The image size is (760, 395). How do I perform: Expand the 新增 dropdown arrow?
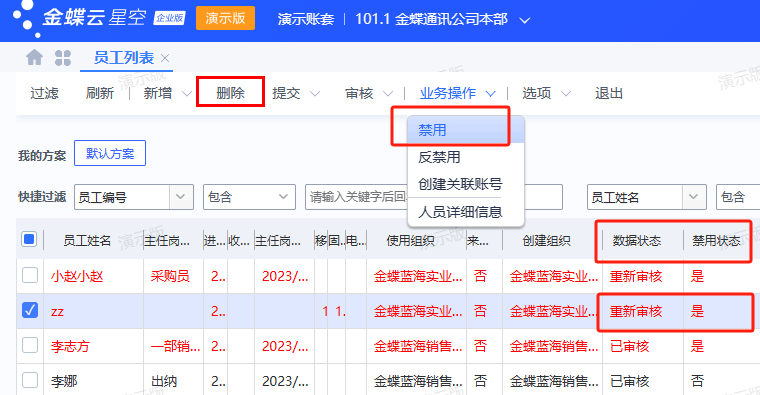pyautogui.click(x=187, y=94)
